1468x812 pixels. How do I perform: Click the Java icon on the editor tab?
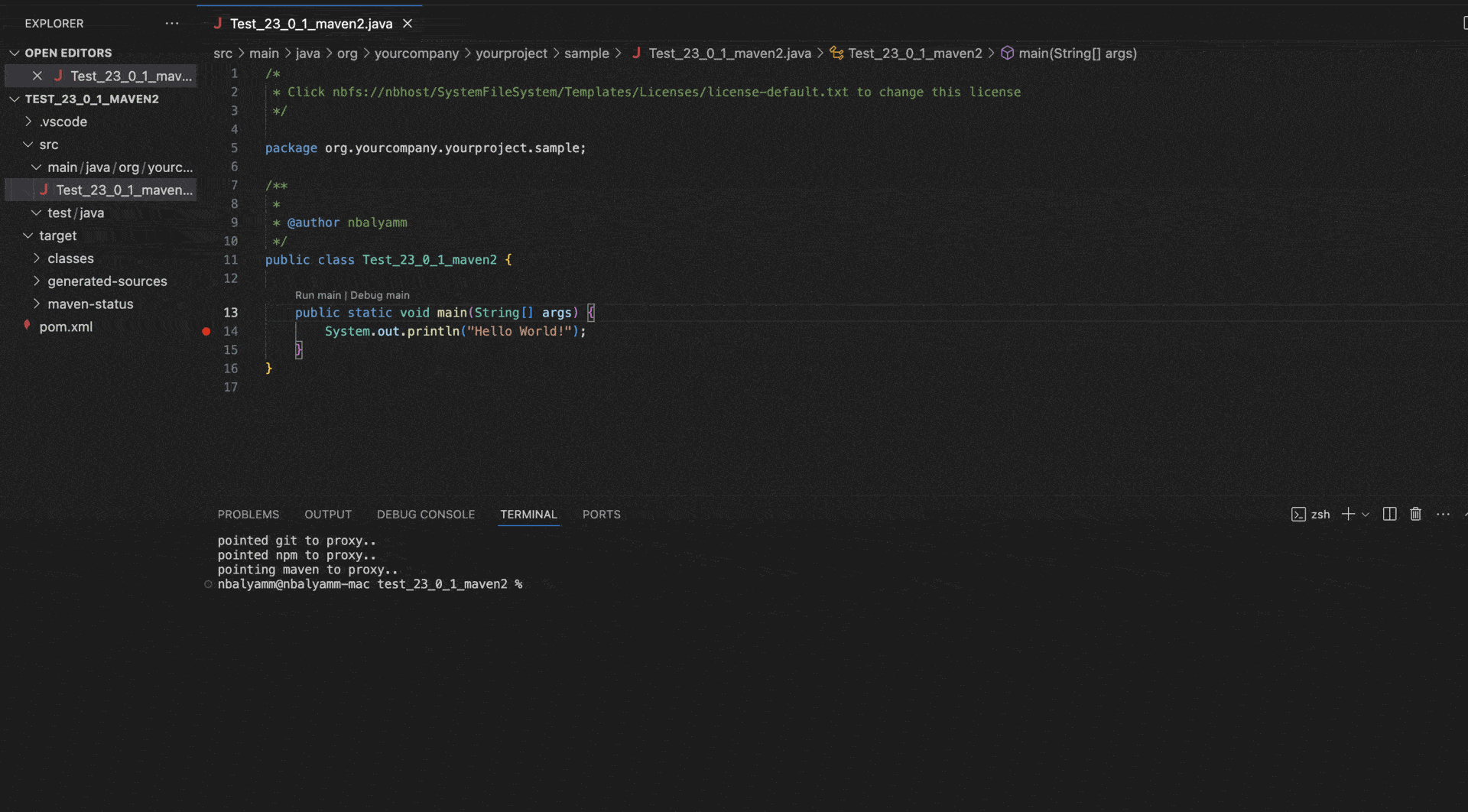[x=218, y=24]
